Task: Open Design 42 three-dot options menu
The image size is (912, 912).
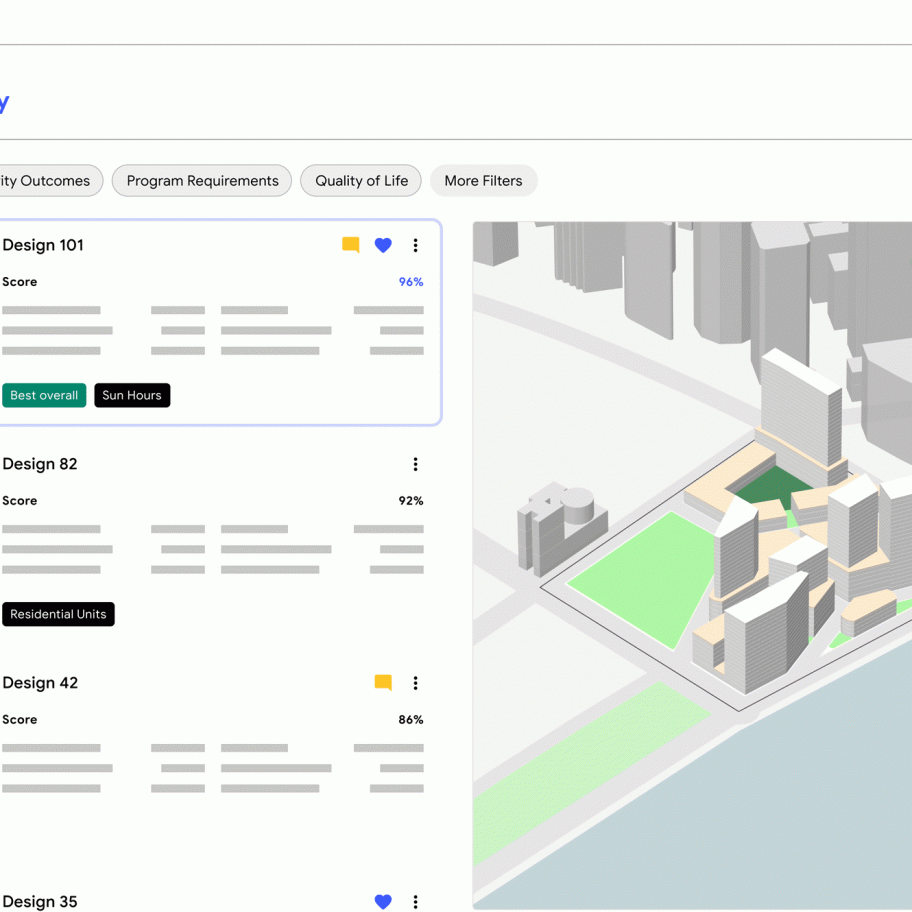Action: coord(415,683)
